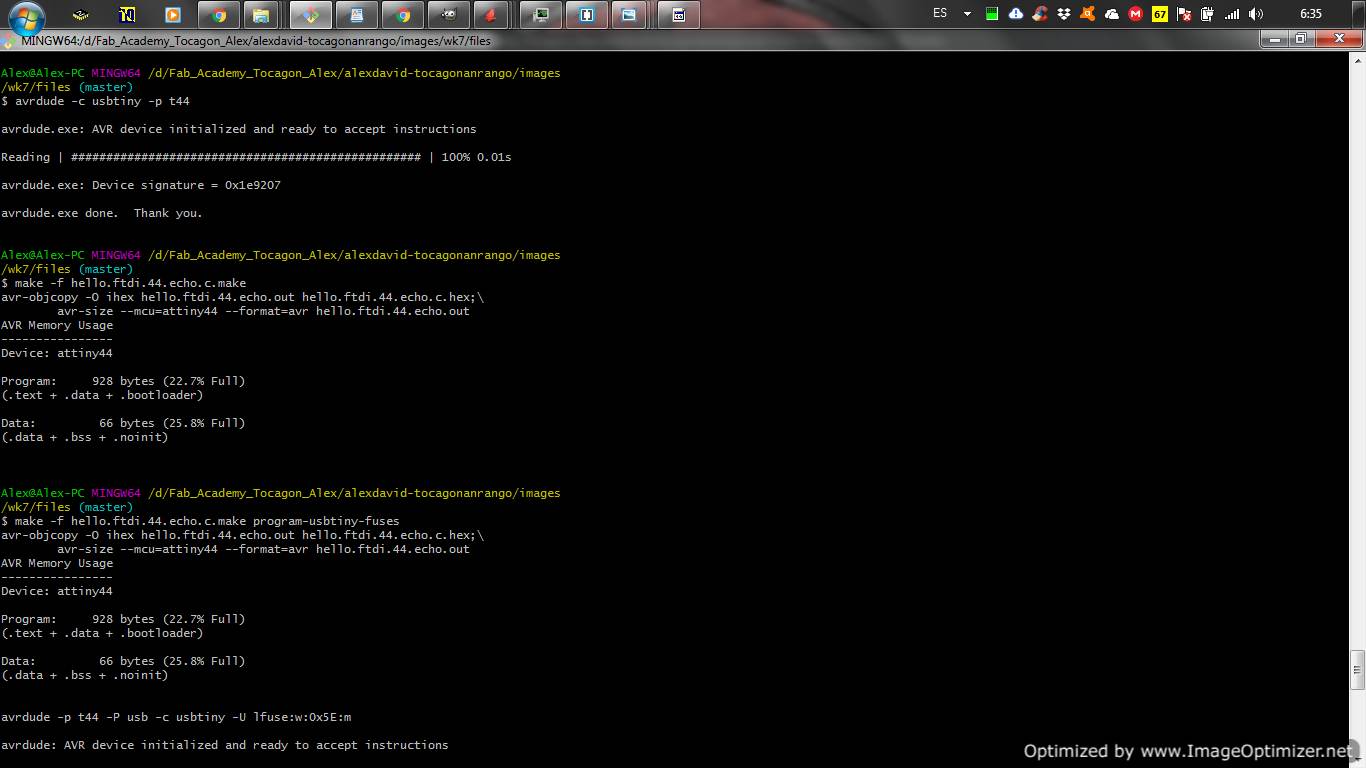The image size is (1366, 768).
Task: Open Avast antivirus tray icon
Action: click(x=1088, y=14)
